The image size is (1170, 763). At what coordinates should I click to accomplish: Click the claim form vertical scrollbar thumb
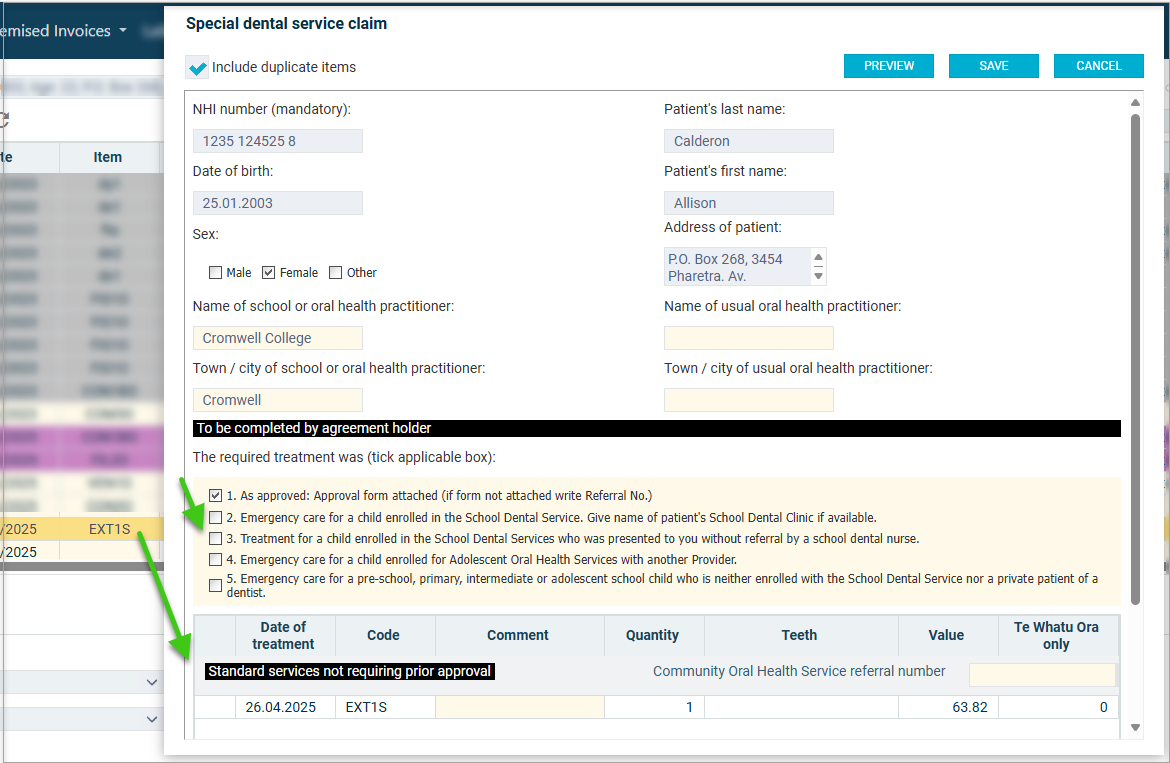click(x=1135, y=359)
